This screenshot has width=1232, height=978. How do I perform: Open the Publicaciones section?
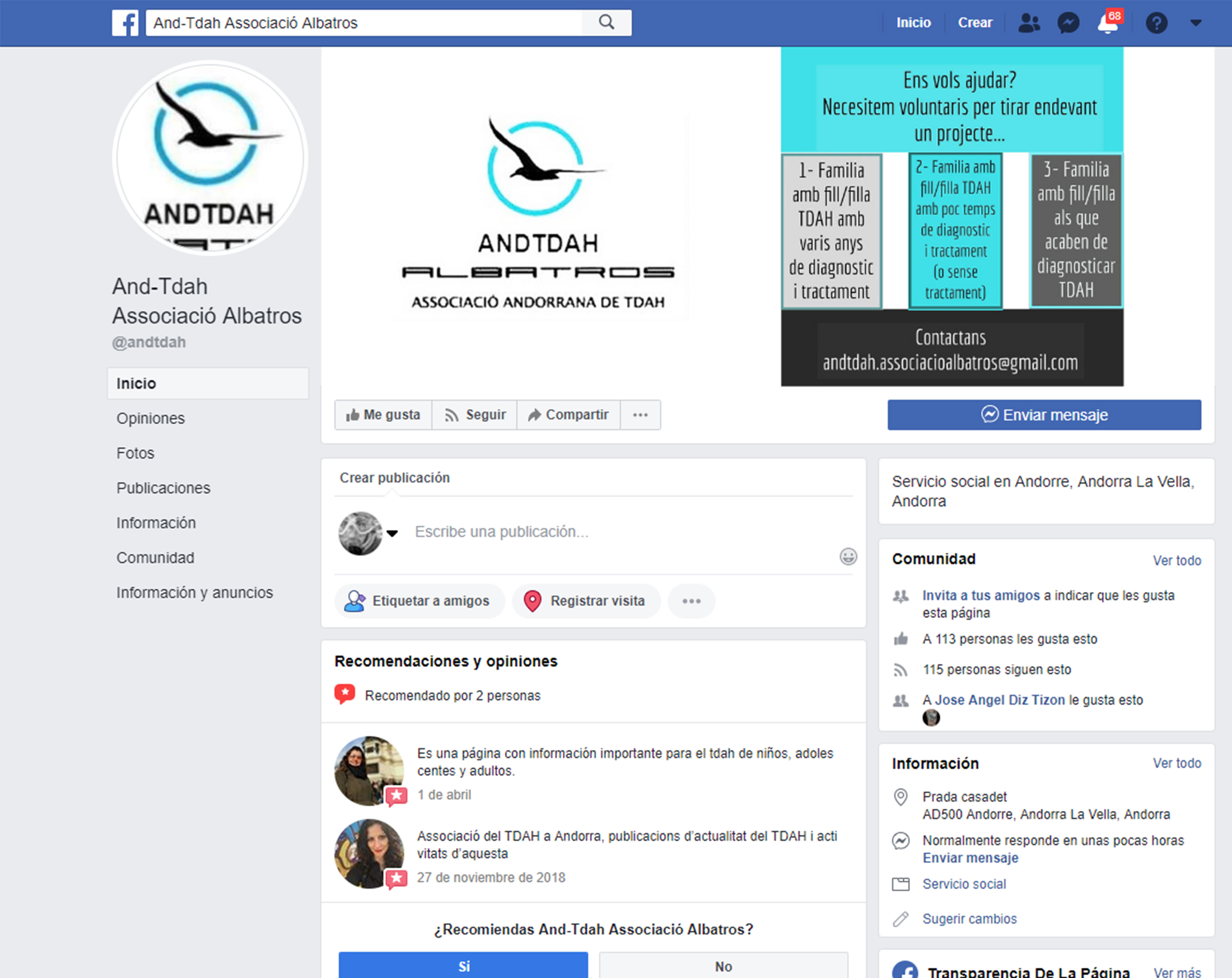164,488
